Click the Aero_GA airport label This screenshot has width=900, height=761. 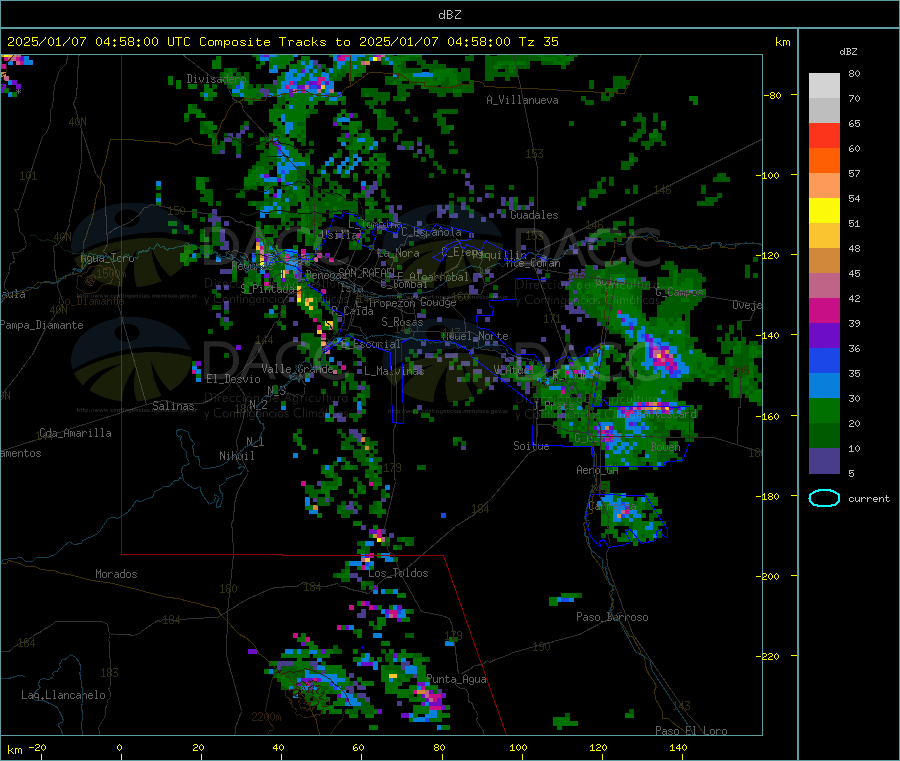pos(598,470)
